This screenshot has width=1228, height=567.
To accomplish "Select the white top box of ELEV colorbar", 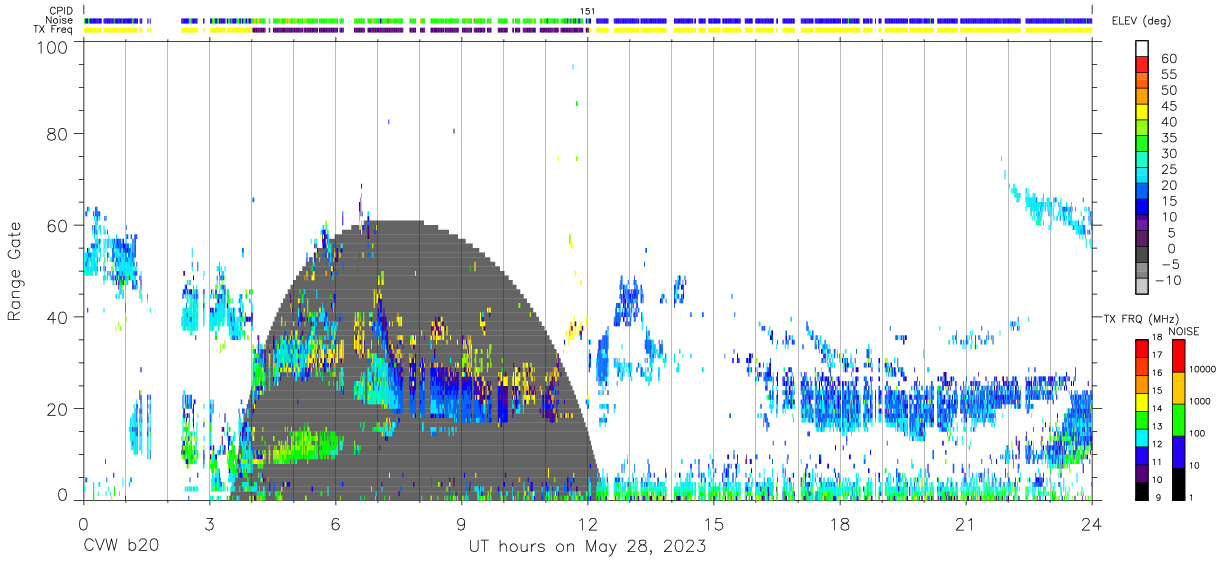I will [x=1143, y=47].
